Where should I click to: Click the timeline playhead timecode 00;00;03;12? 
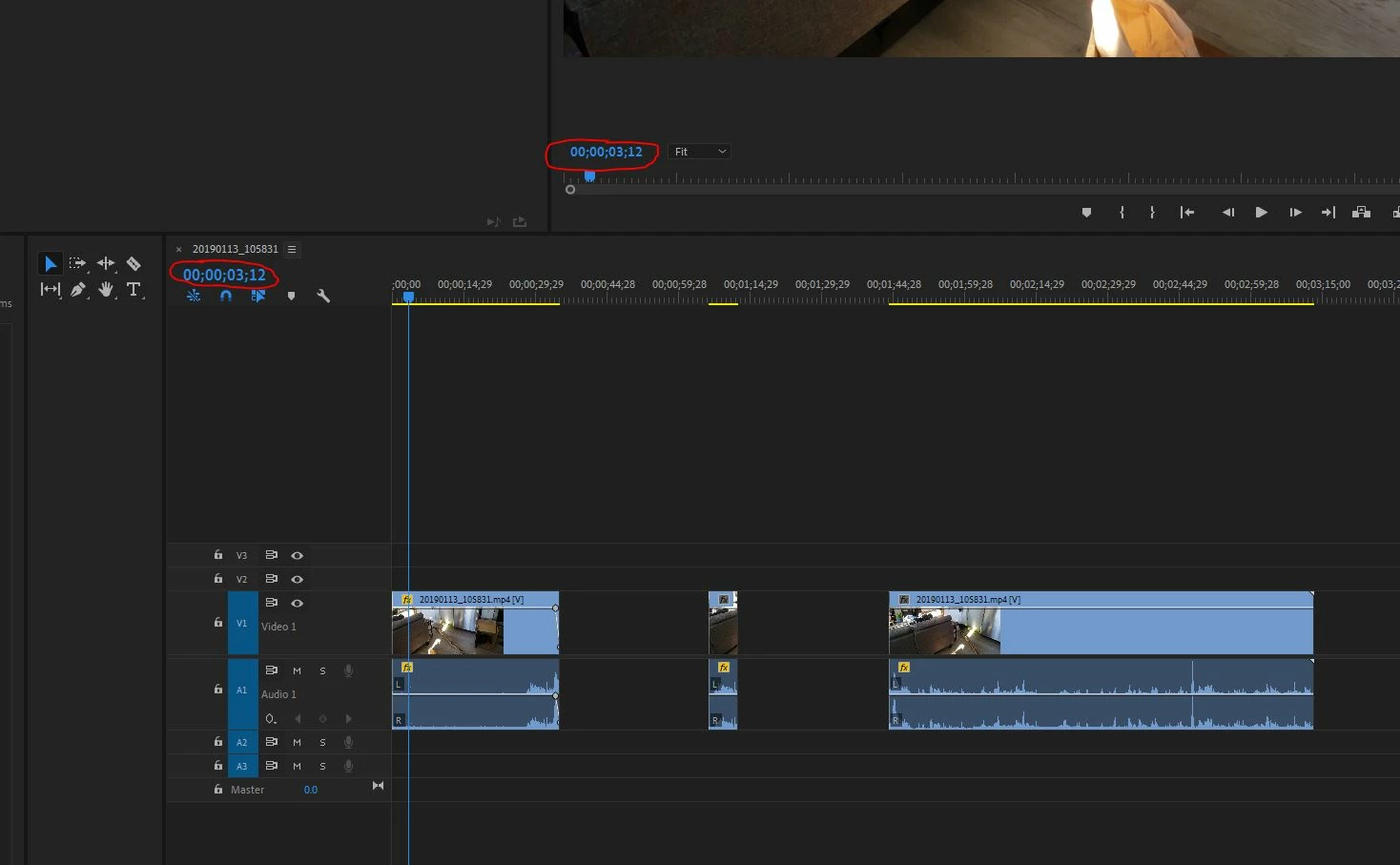pos(224,275)
